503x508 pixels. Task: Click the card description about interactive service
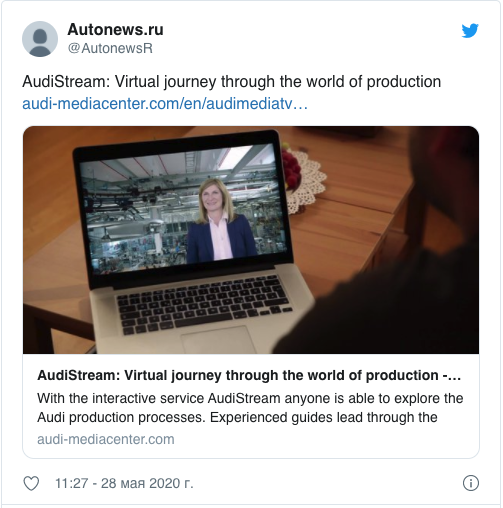pos(250,408)
